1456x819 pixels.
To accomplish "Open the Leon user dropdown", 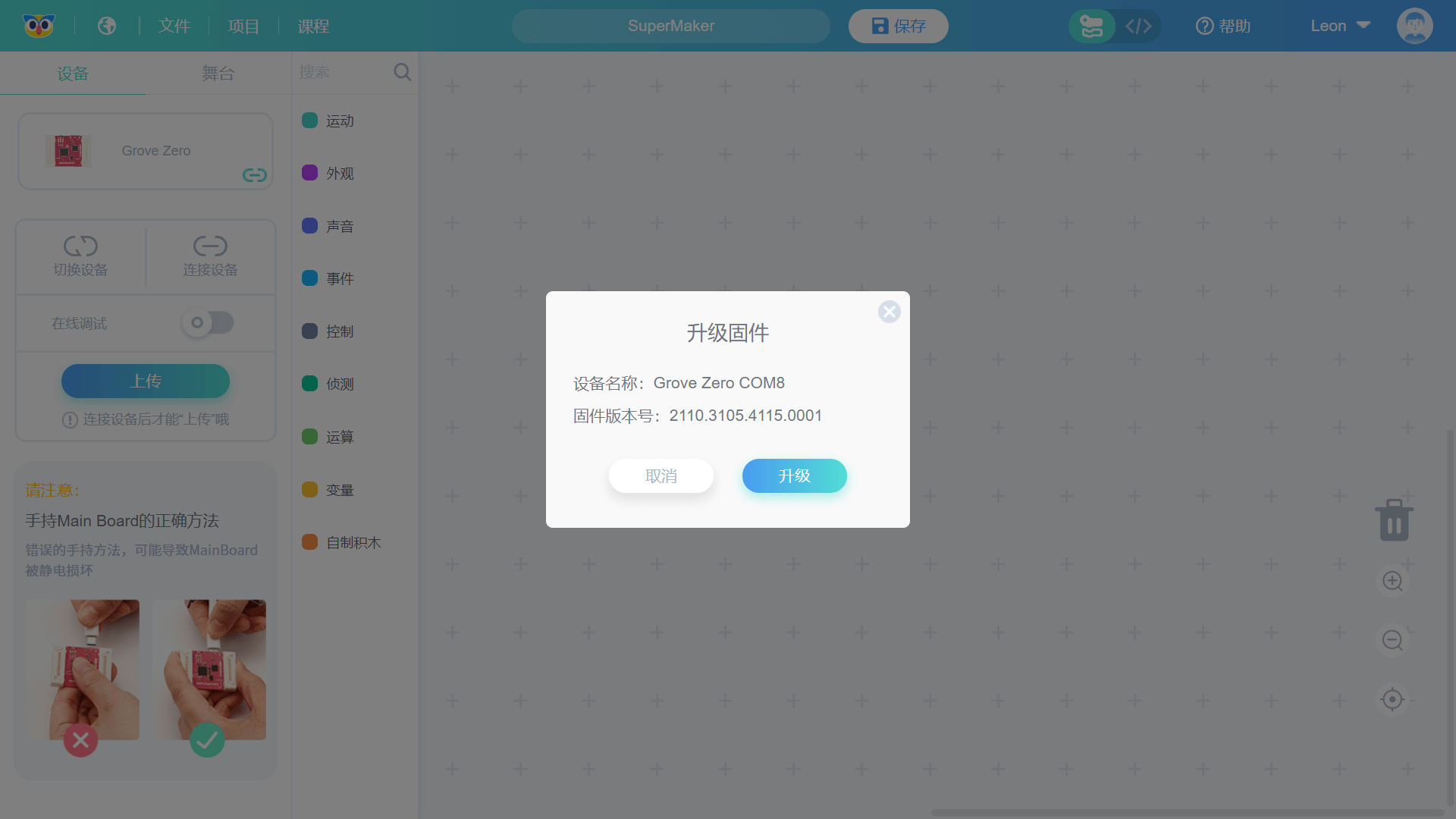I will 1340,26.
